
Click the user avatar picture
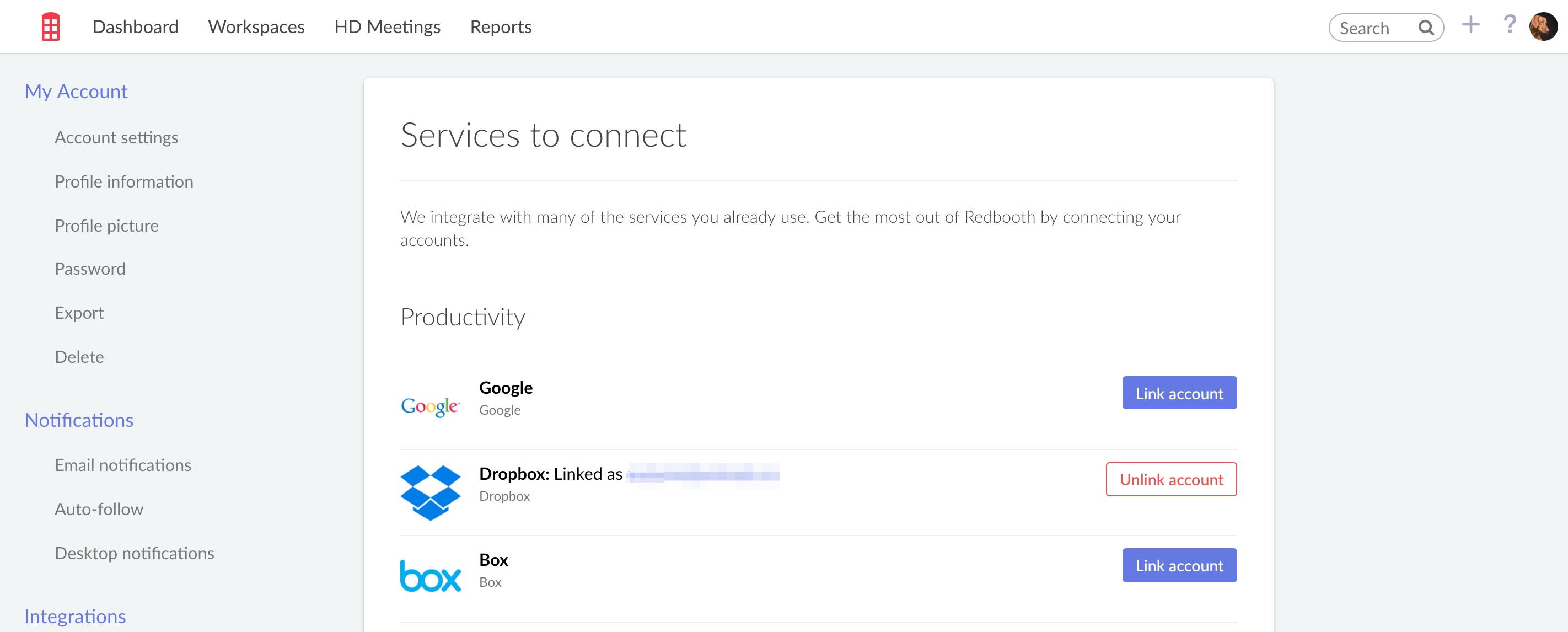tap(1543, 27)
